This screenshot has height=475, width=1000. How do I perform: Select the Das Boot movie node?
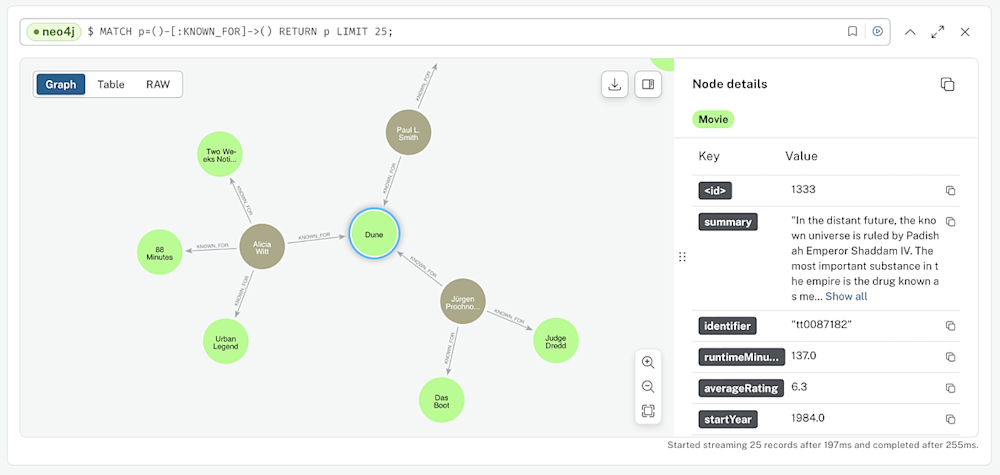441,400
